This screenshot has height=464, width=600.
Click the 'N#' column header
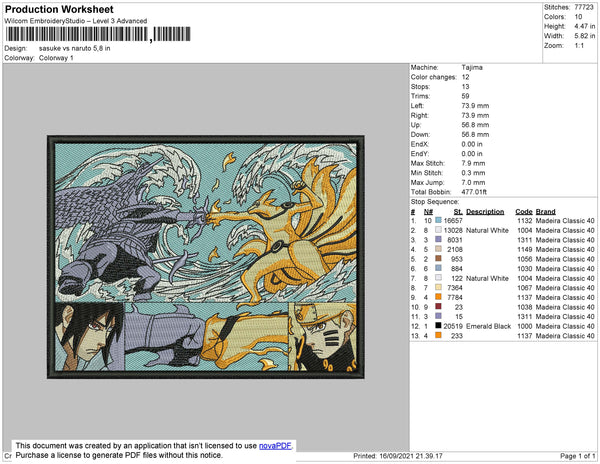click(x=428, y=212)
